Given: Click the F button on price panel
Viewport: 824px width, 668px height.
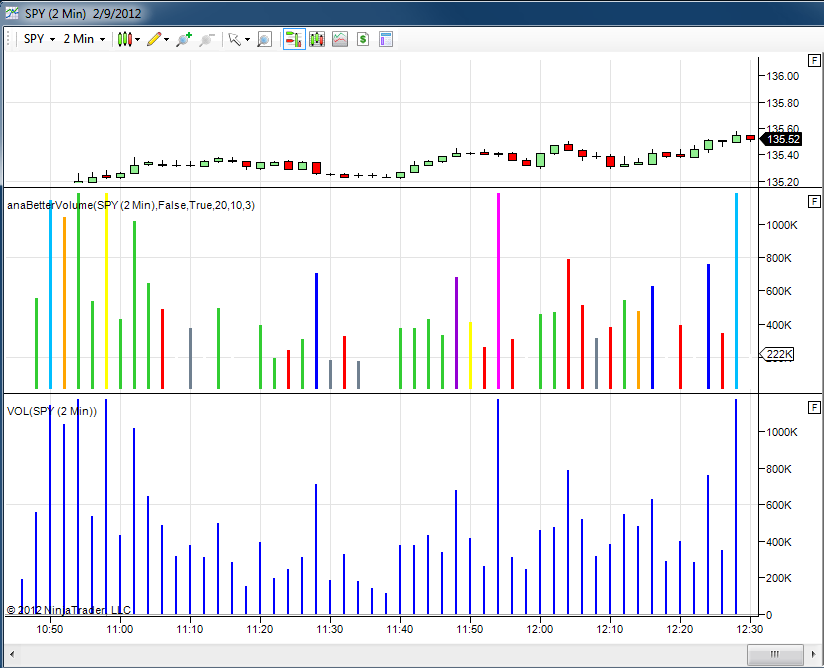Looking at the screenshot, I should (x=814, y=60).
